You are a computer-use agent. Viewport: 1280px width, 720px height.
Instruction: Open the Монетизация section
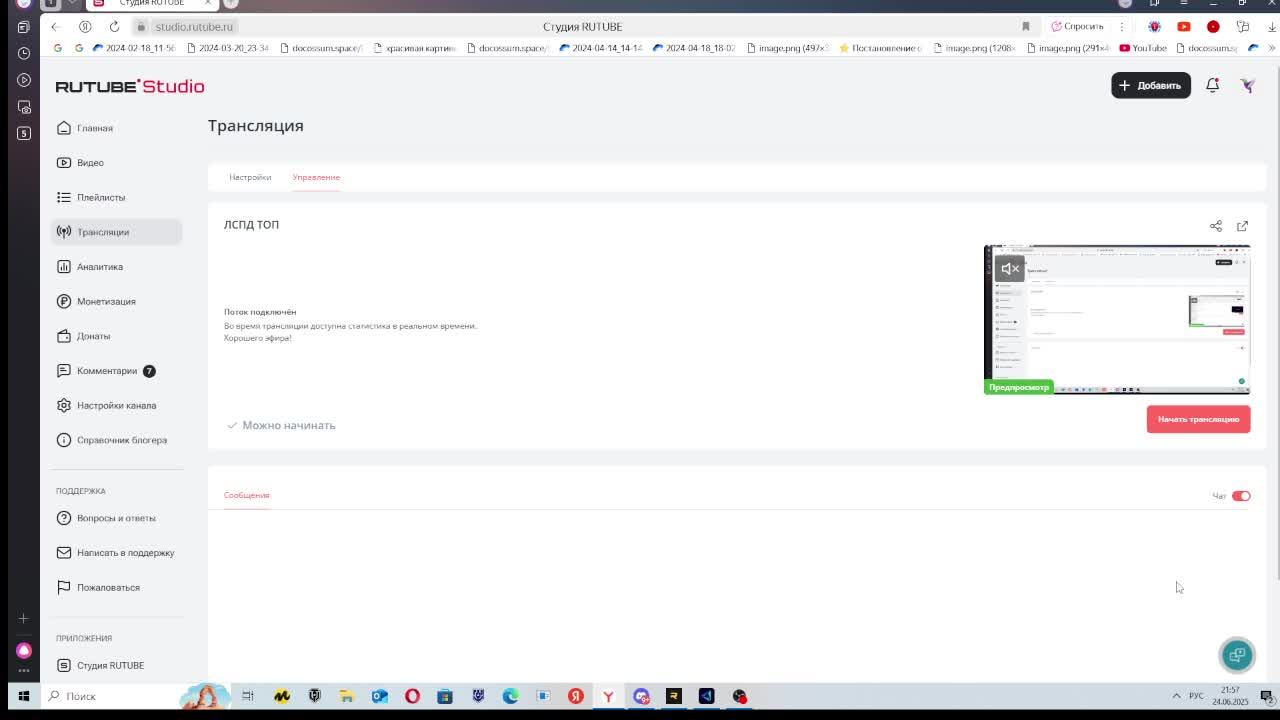pyautogui.click(x=96, y=301)
